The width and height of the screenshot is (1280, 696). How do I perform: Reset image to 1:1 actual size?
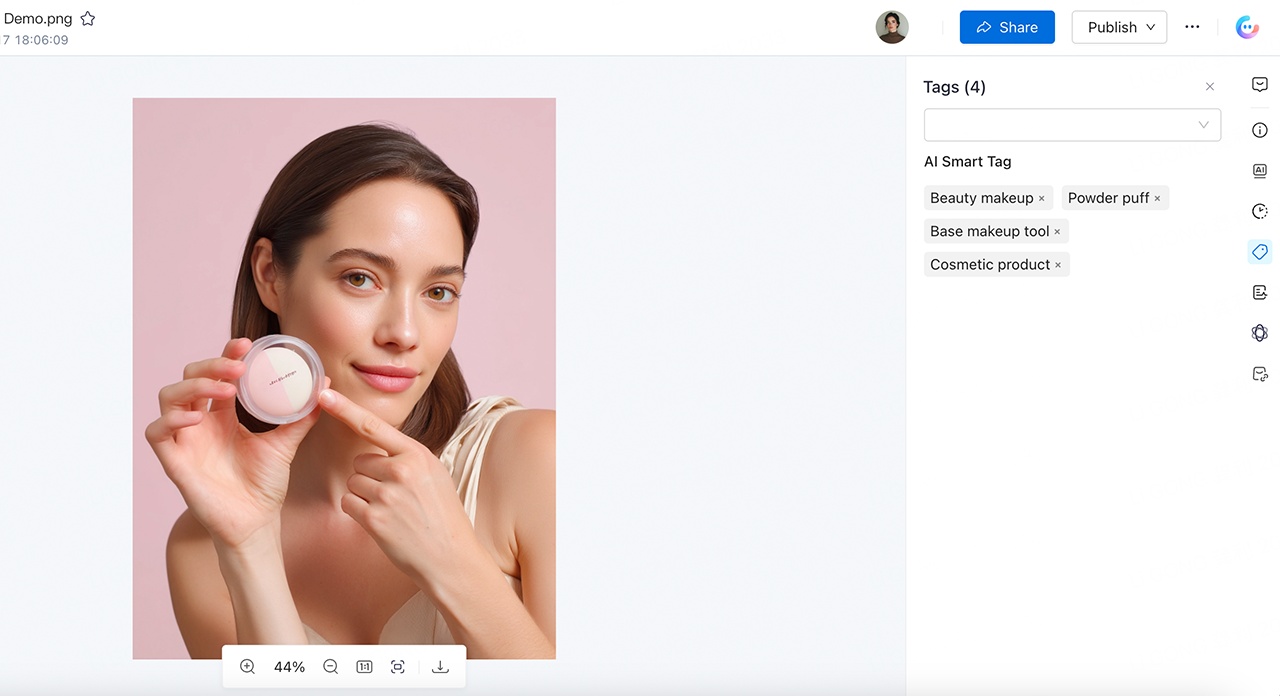pos(364,667)
